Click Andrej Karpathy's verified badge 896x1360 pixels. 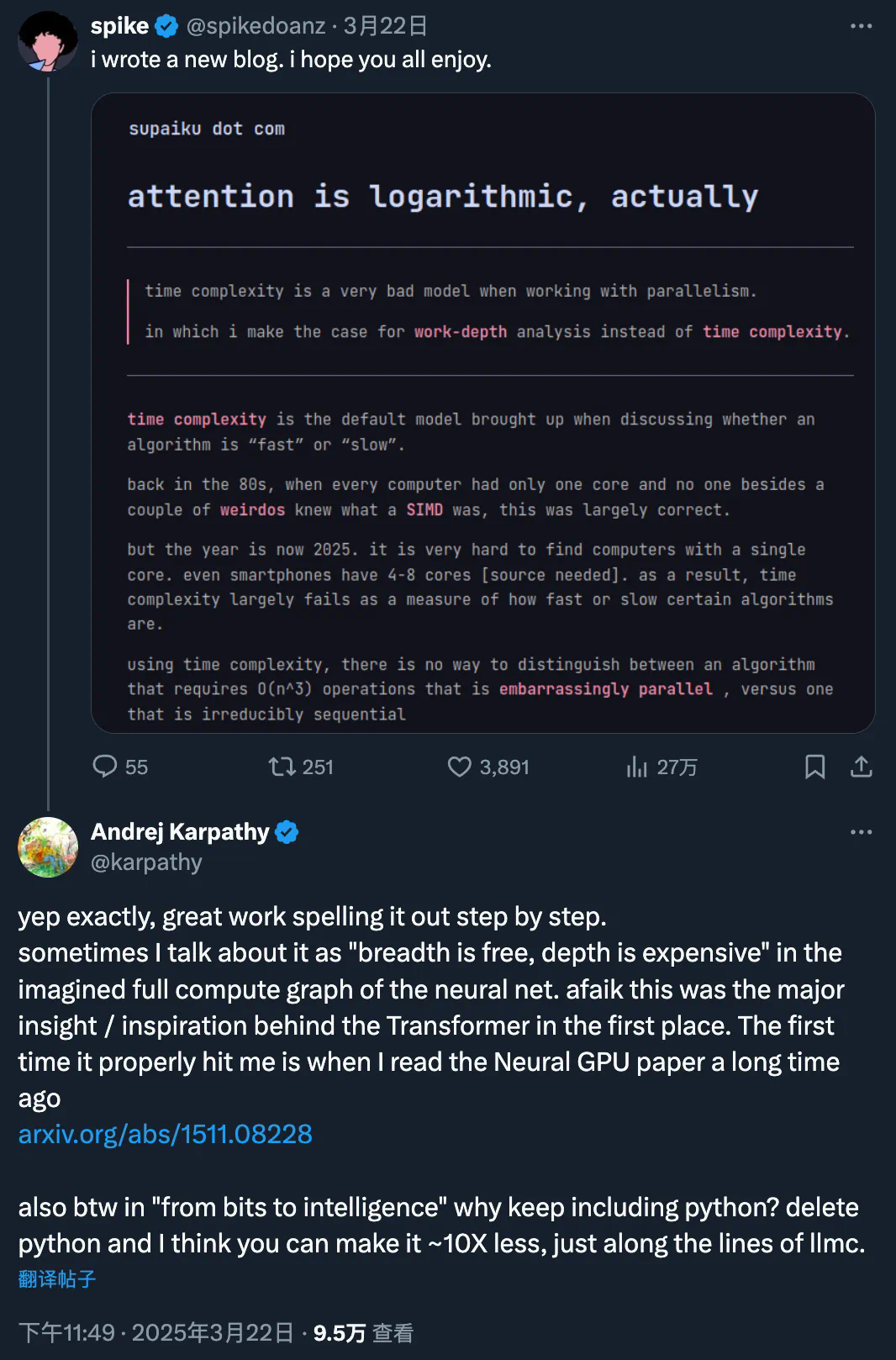tap(287, 832)
